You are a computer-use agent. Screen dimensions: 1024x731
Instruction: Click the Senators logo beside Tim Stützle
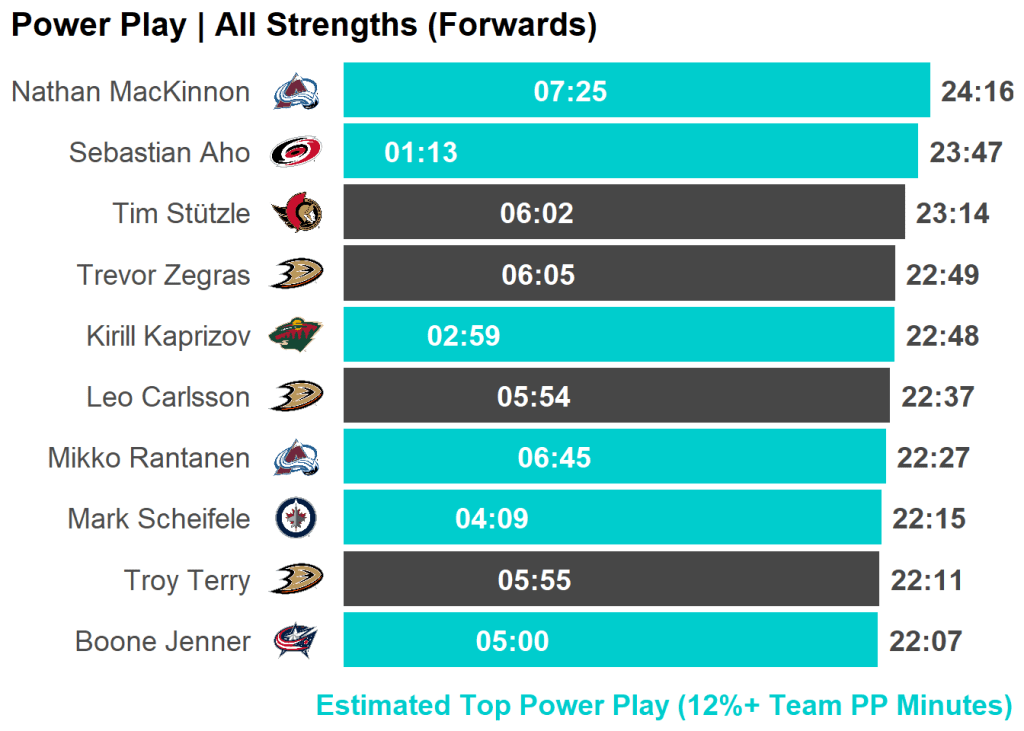point(296,213)
